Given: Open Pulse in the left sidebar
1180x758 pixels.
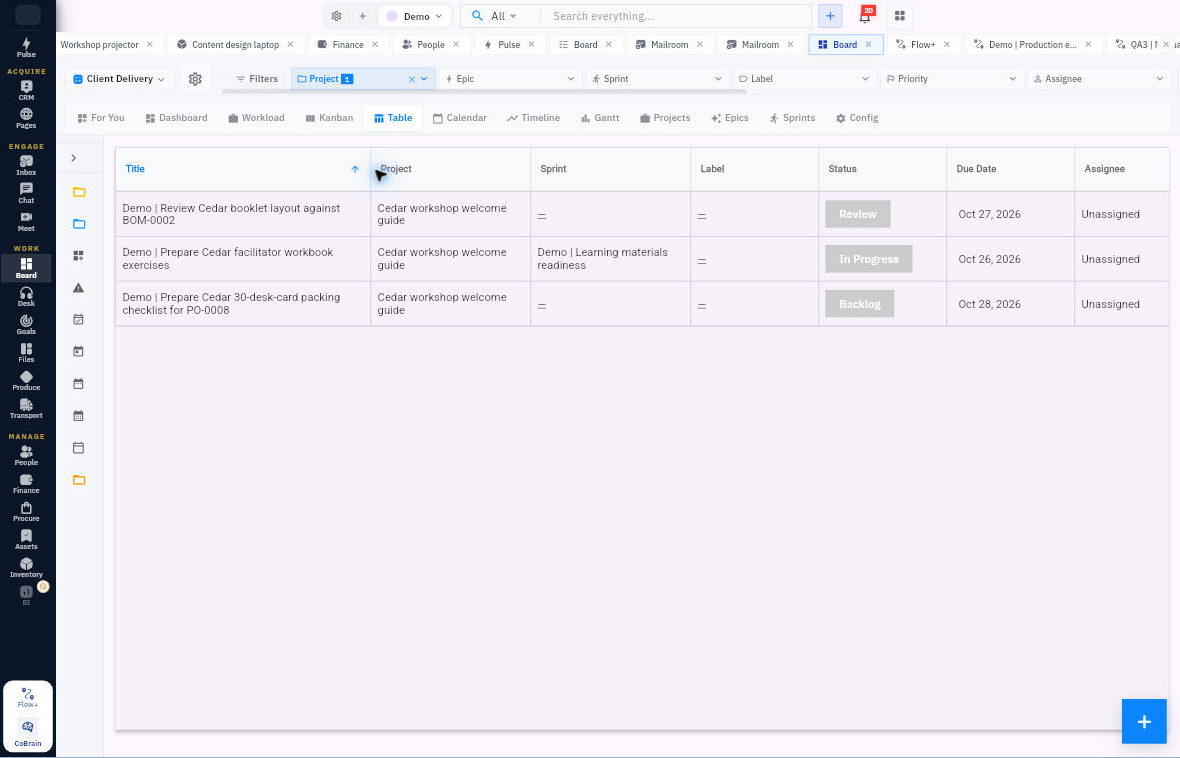Looking at the screenshot, I should [26, 47].
